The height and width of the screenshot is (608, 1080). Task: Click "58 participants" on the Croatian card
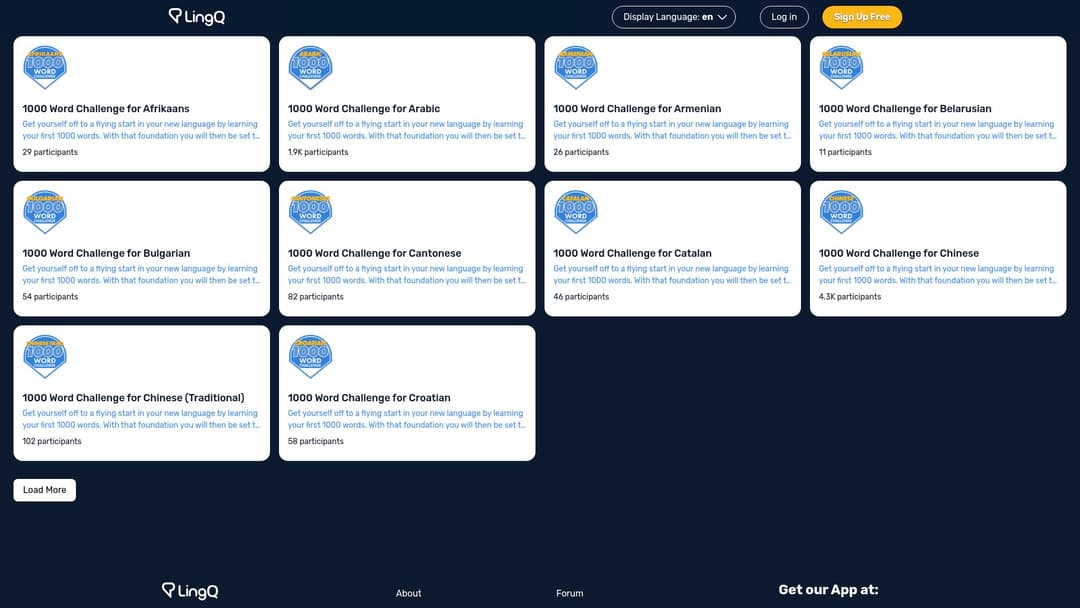point(315,441)
